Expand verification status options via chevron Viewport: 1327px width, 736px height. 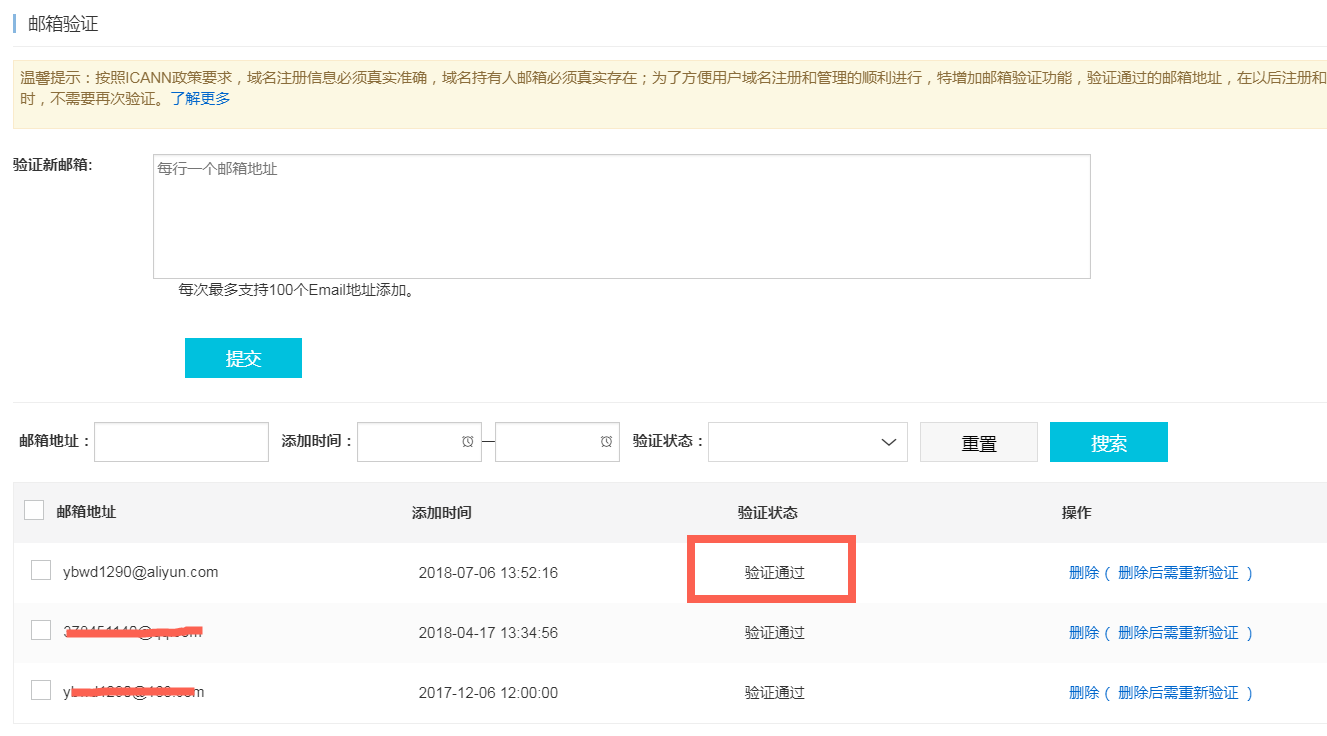888,441
